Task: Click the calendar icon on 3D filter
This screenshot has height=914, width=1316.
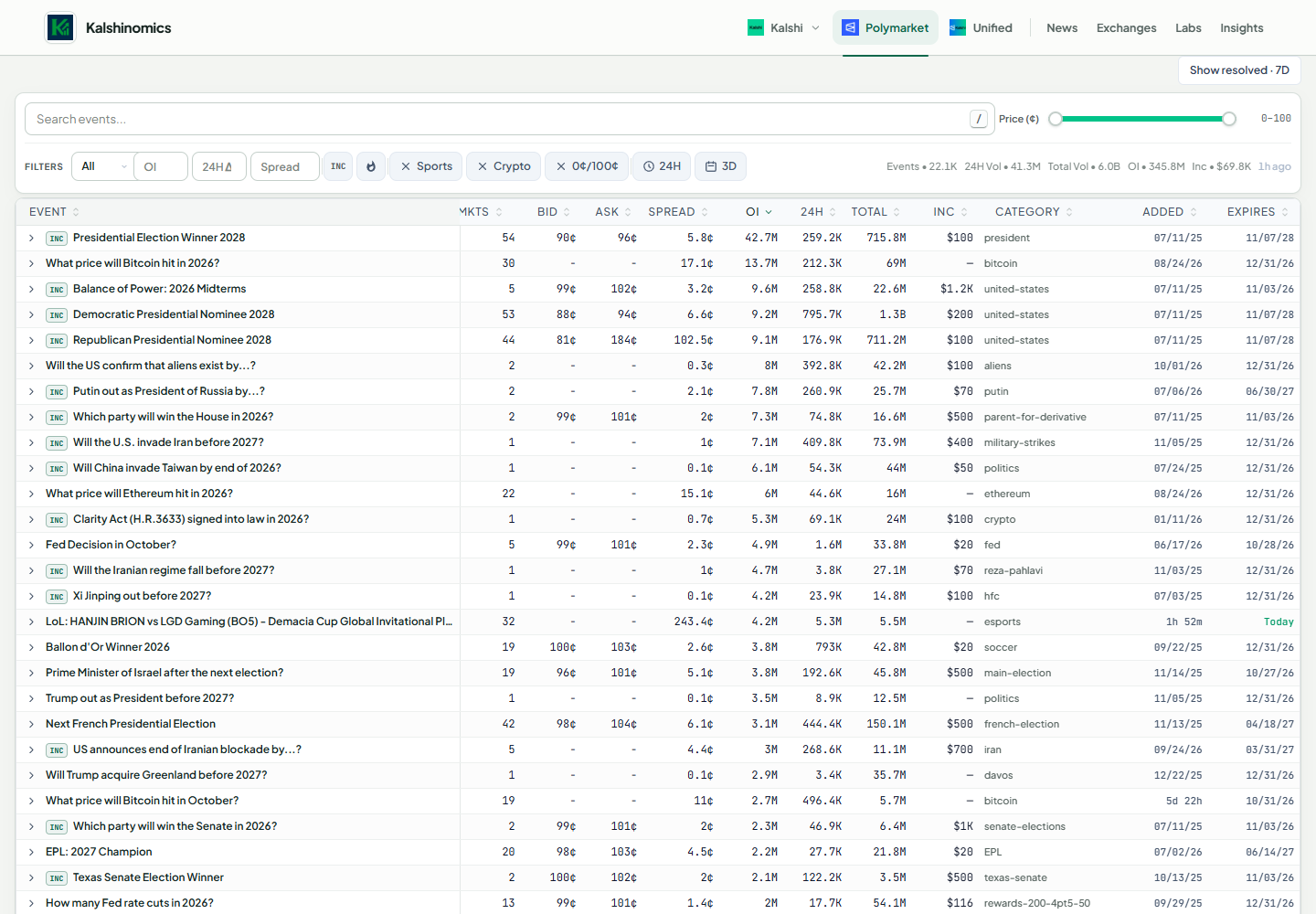Action: tap(711, 166)
